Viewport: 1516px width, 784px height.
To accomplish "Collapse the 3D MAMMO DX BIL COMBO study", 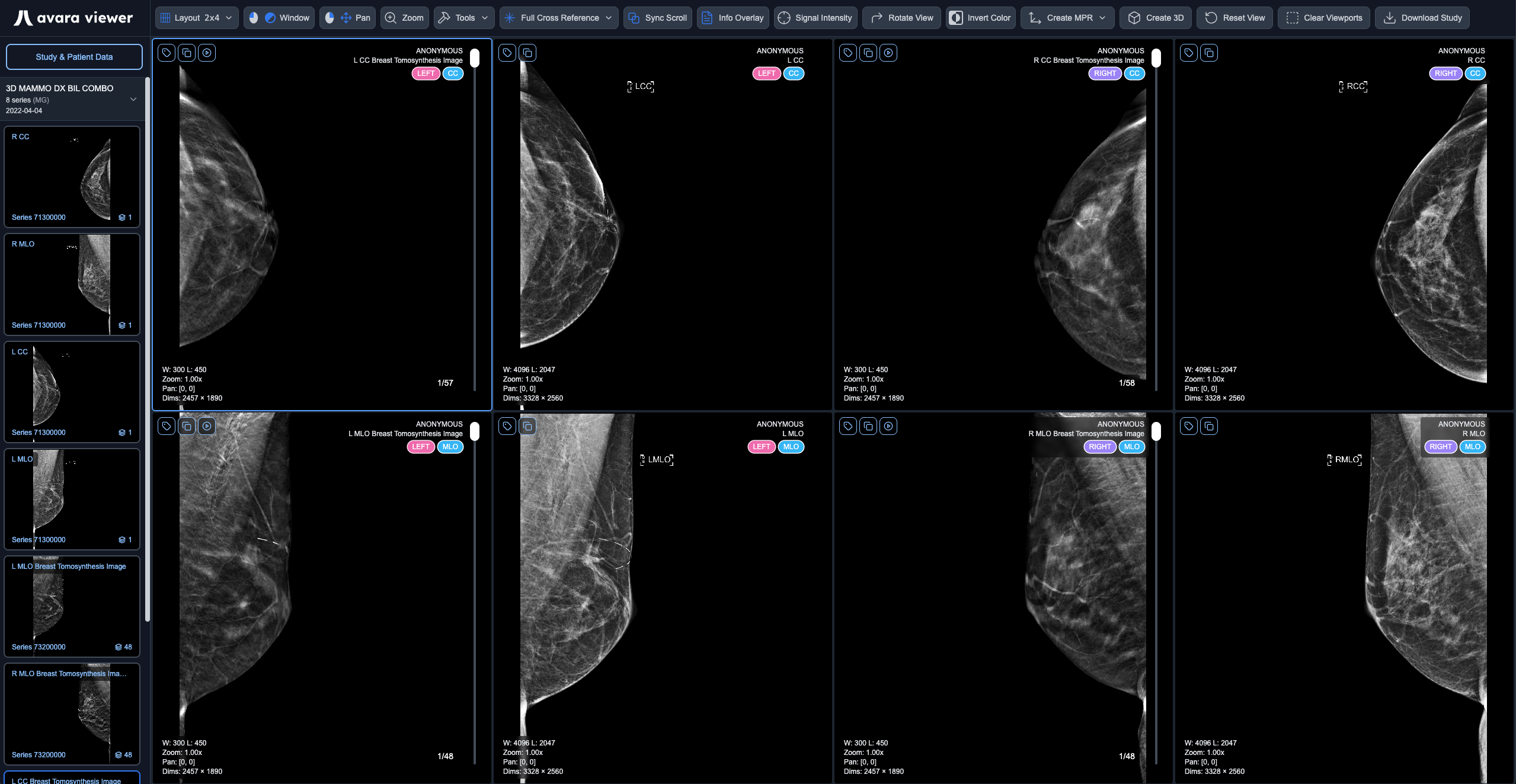I will pyautogui.click(x=133, y=99).
